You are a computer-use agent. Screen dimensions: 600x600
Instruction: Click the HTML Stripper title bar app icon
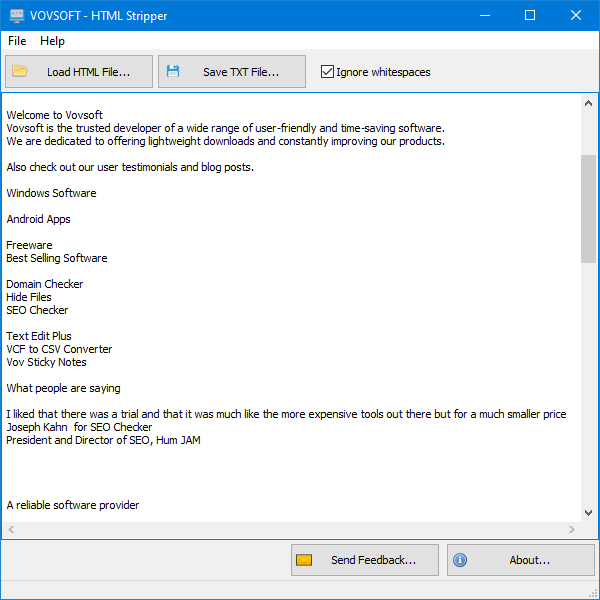coord(16,15)
